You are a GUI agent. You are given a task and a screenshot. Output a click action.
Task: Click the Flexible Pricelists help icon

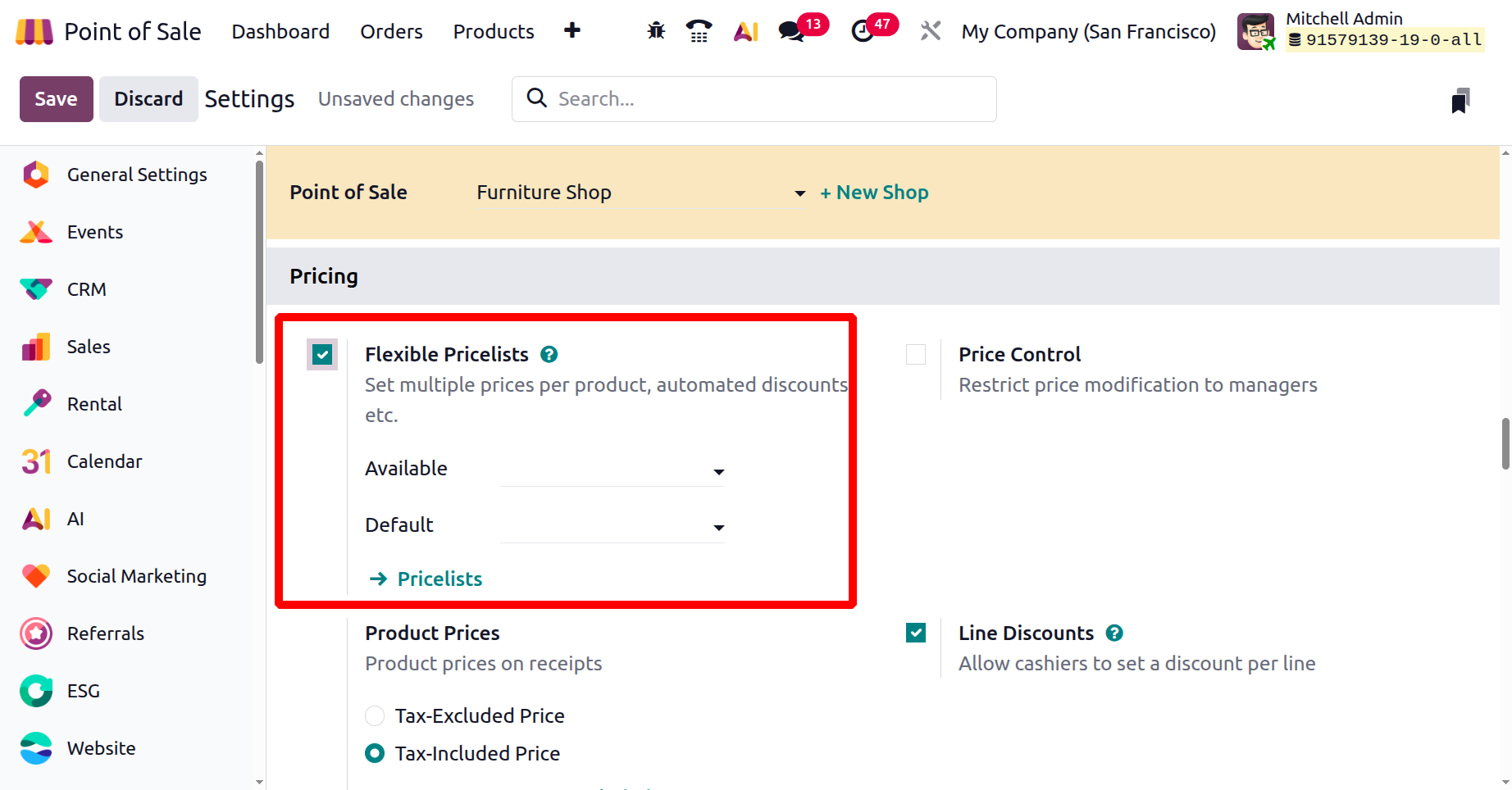(549, 354)
